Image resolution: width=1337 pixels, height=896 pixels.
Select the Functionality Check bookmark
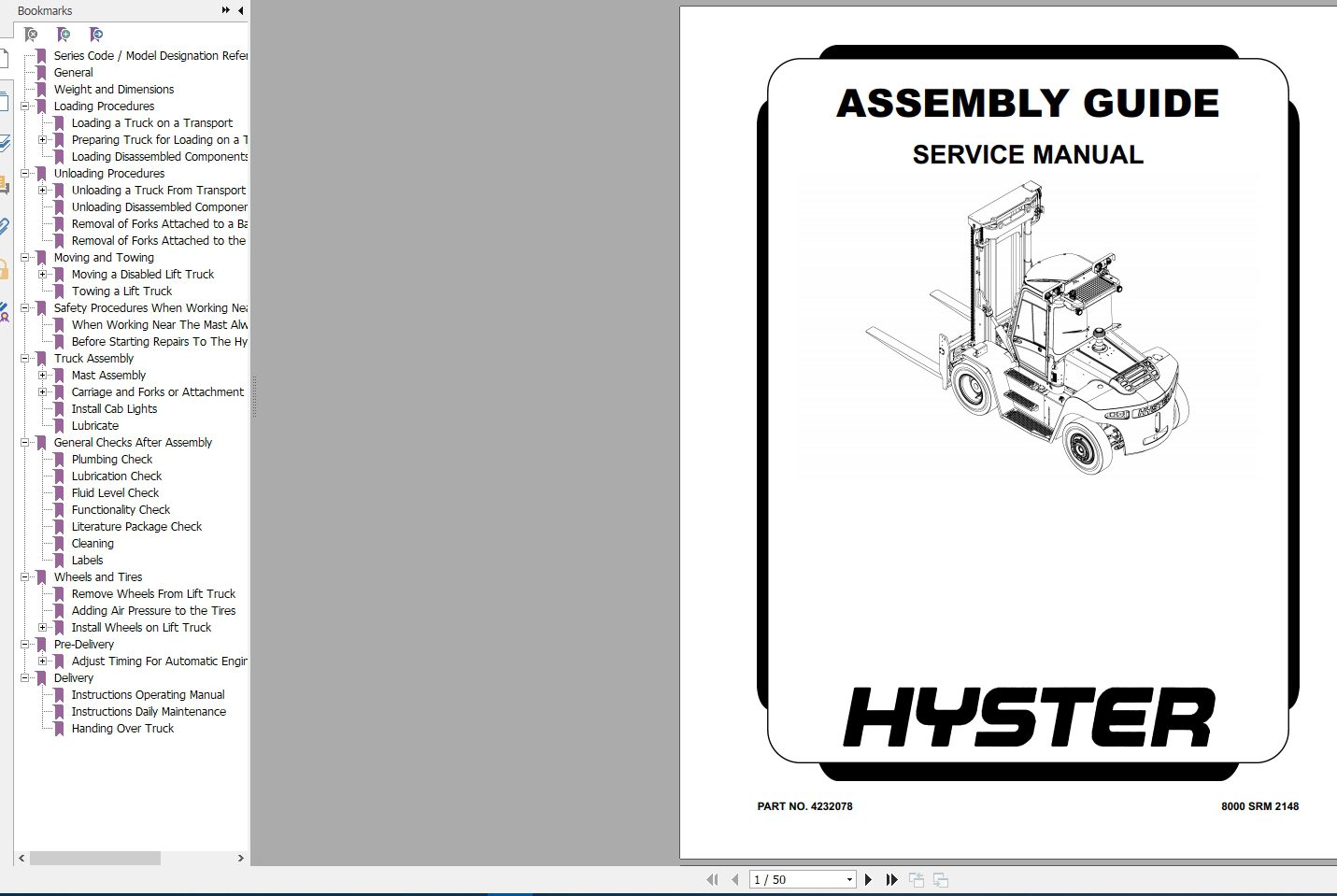121,510
